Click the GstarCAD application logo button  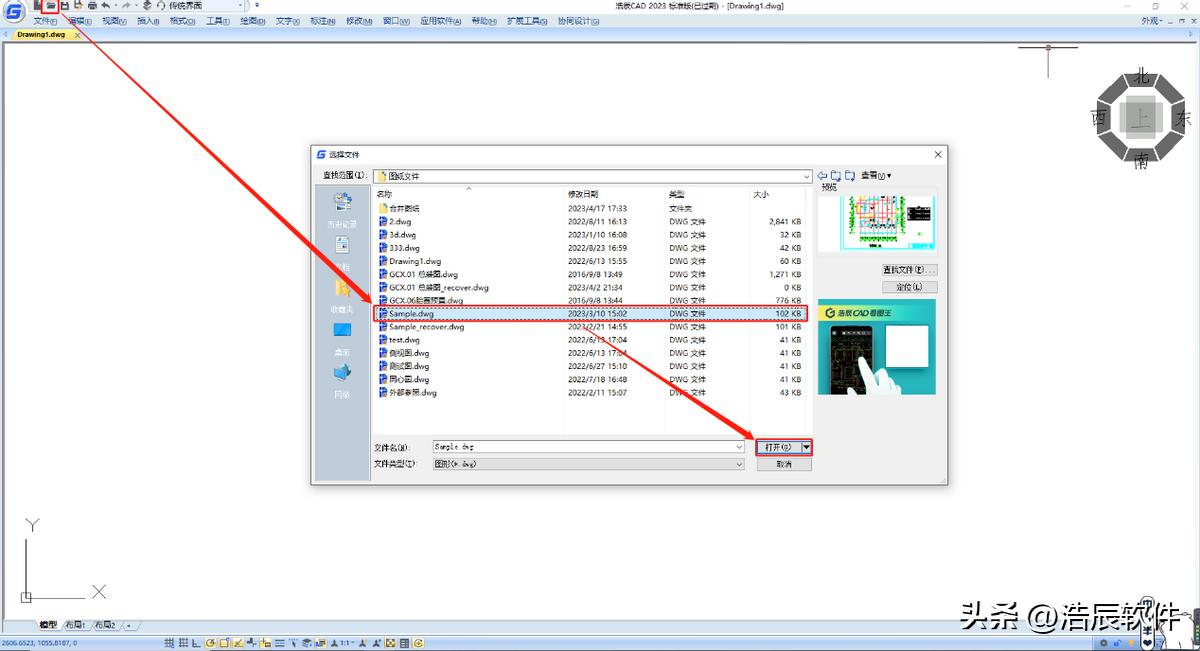[x=15, y=11]
